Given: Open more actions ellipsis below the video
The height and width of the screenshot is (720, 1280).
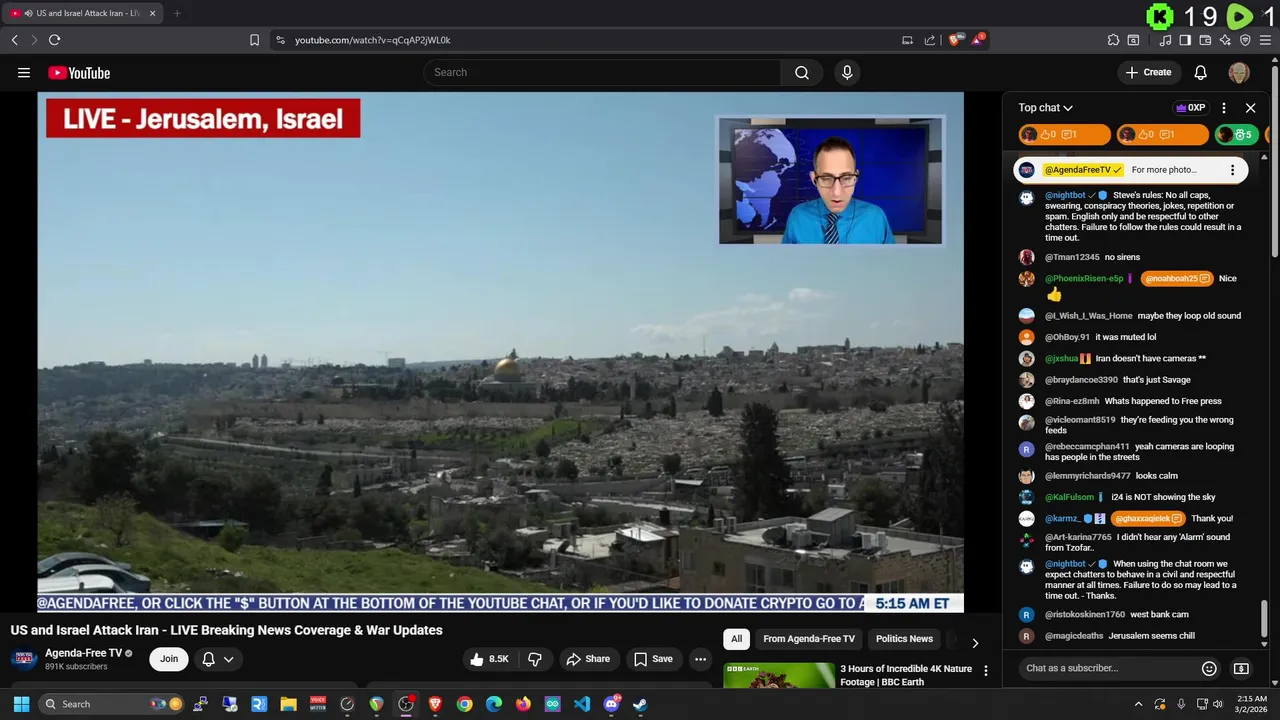Looking at the screenshot, I should (x=700, y=659).
